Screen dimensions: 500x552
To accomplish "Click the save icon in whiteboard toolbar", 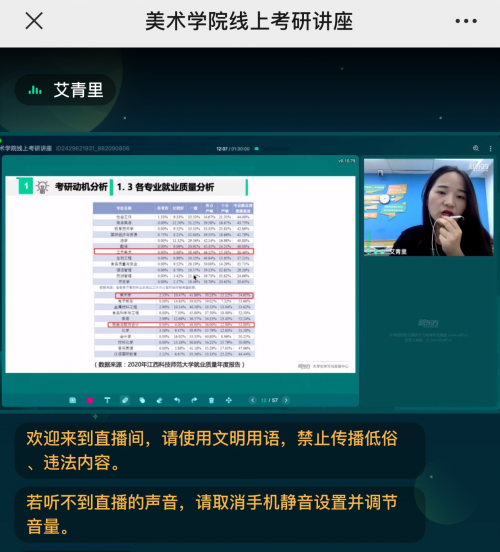I will pyautogui.click(x=73, y=400).
